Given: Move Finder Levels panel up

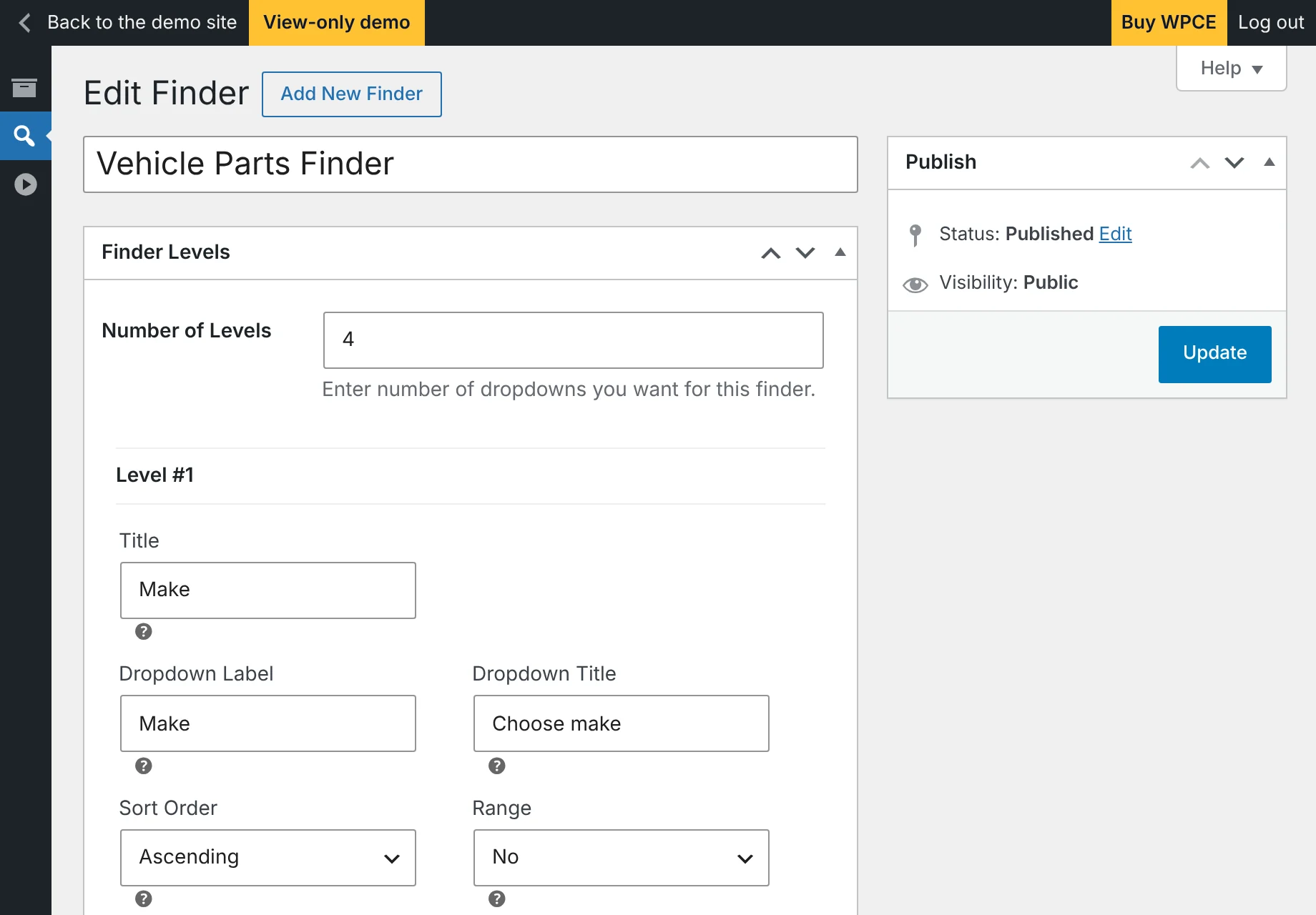Looking at the screenshot, I should pyautogui.click(x=770, y=253).
